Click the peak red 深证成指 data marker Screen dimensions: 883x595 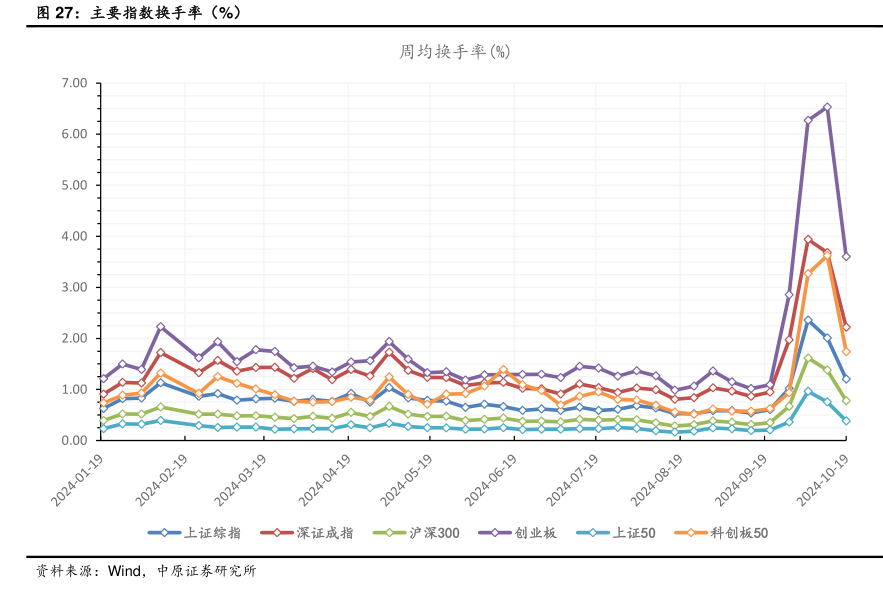click(808, 239)
